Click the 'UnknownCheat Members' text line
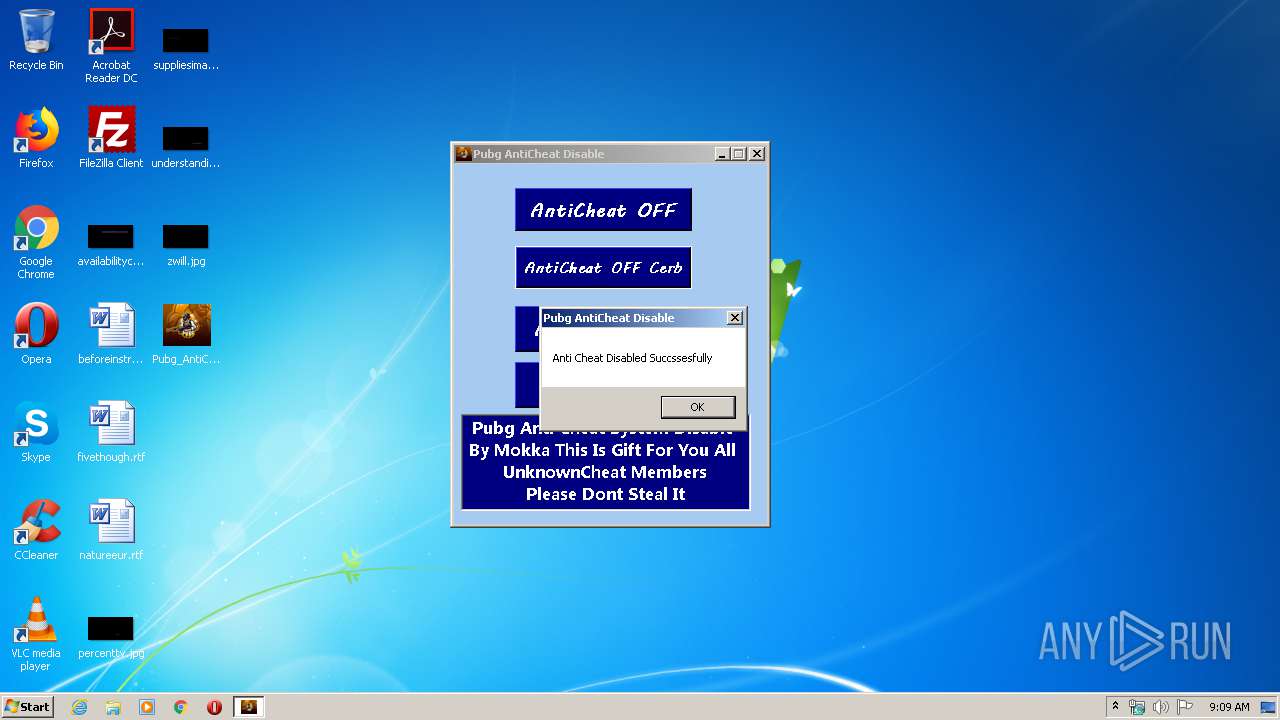The width and height of the screenshot is (1280, 720). (x=605, y=472)
